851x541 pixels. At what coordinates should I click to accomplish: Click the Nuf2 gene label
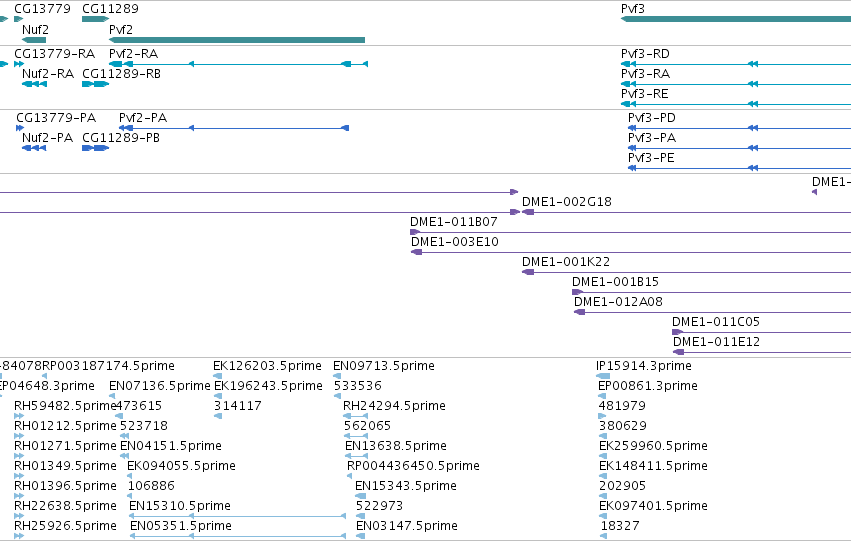point(35,29)
